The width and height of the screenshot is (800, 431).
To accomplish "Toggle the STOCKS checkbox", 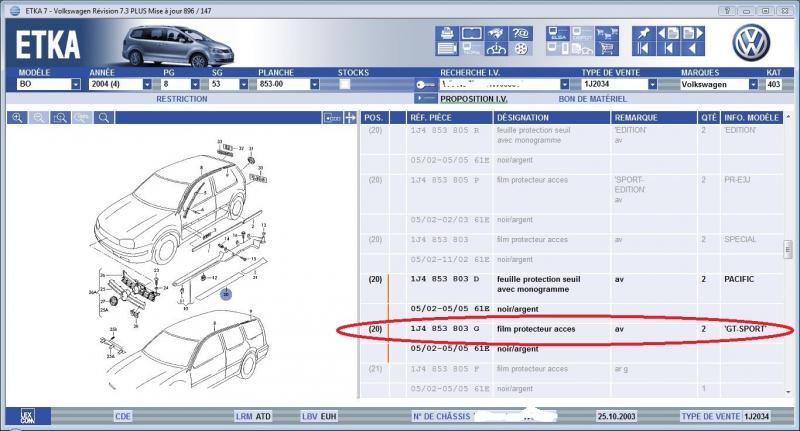I will pyautogui.click(x=345, y=84).
